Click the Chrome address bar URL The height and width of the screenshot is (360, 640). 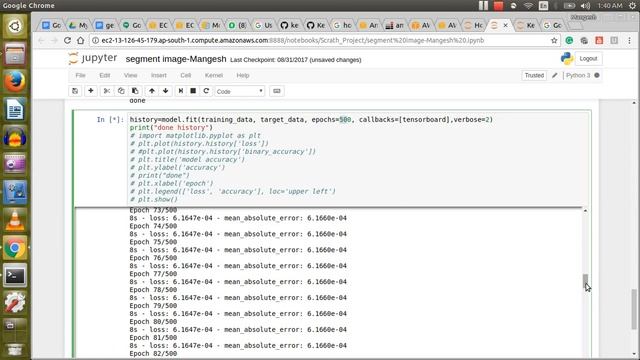click(x=293, y=40)
